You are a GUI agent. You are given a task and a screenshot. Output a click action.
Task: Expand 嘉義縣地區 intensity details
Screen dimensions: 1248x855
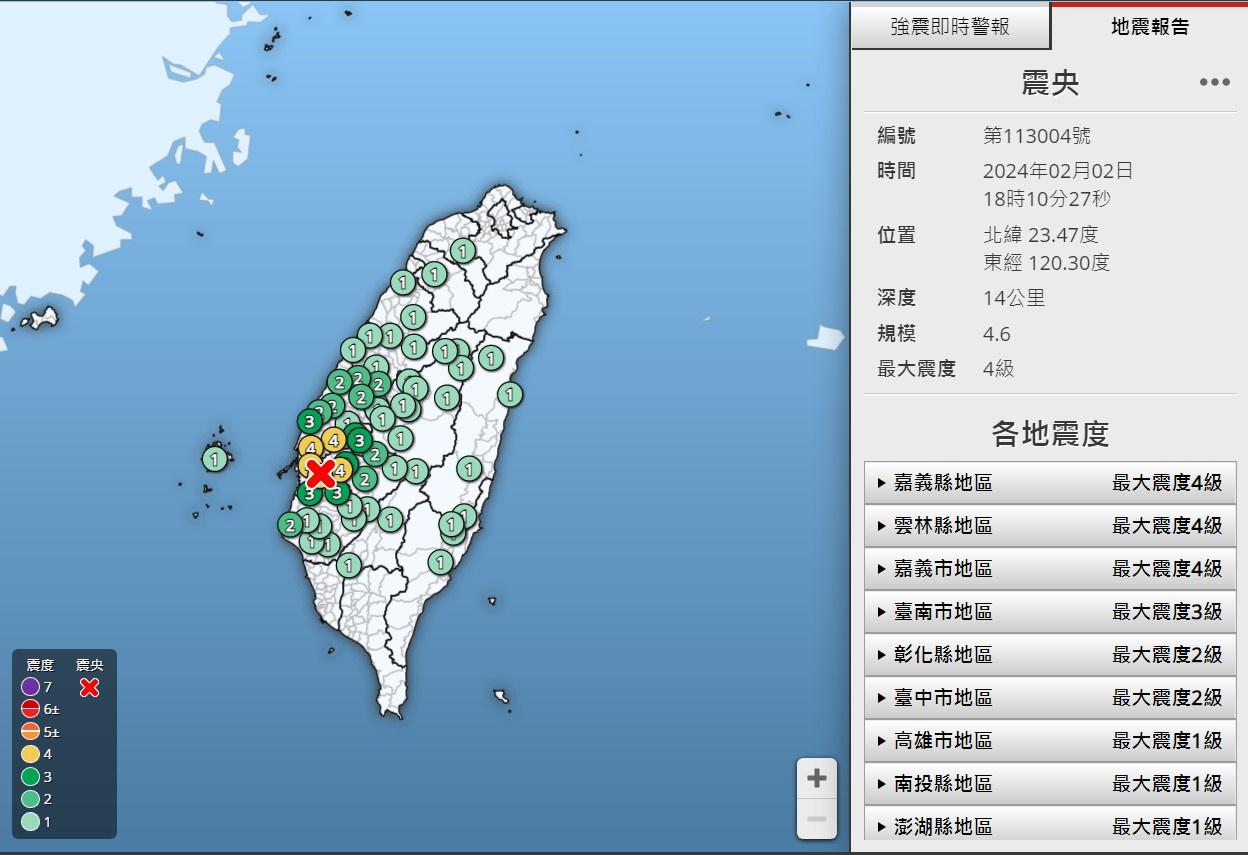pos(1050,483)
